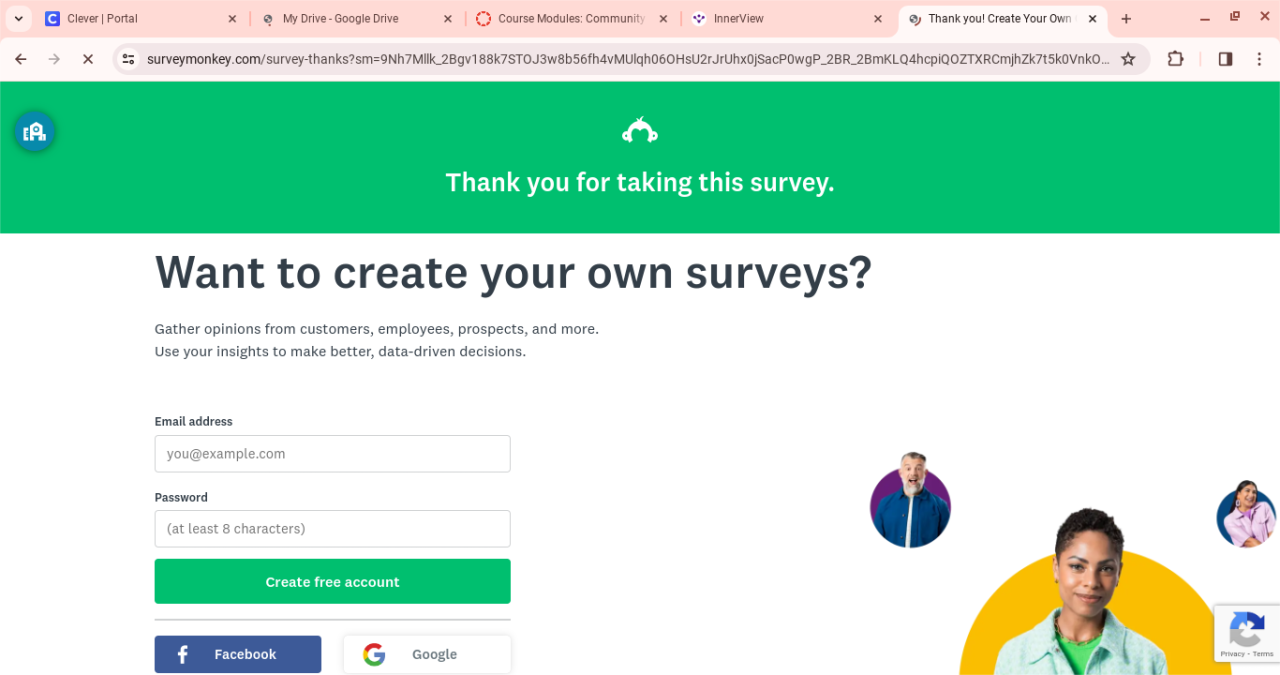The height and width of the screenshot is (675, 1280).
Task: Click the SurveyMonkey logo in green banner
Action: [639, 131]
